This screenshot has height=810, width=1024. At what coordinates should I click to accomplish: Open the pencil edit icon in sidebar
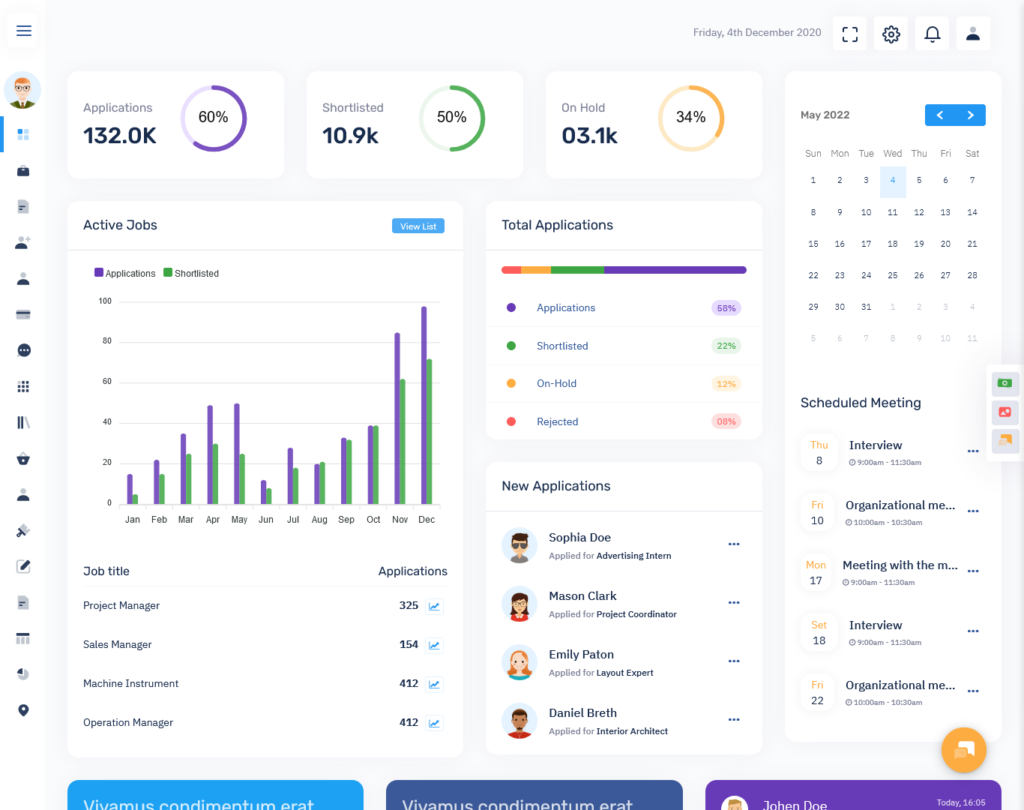tap(24, 566)
